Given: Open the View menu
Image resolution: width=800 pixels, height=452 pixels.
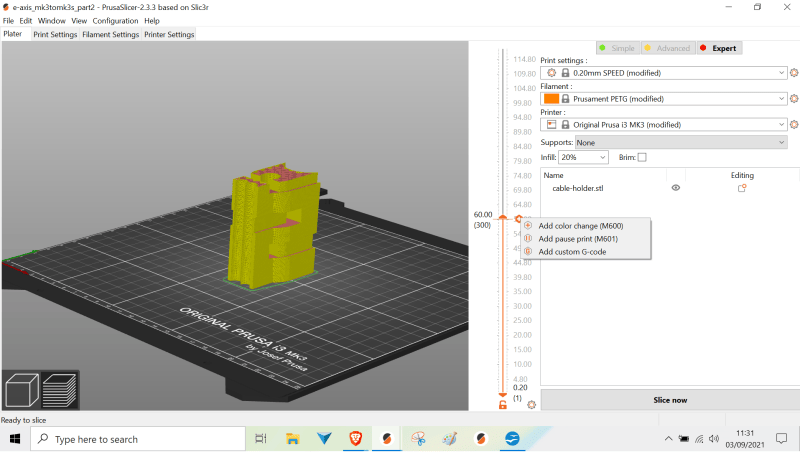Looking at the screenshot, I should [79, 21].
